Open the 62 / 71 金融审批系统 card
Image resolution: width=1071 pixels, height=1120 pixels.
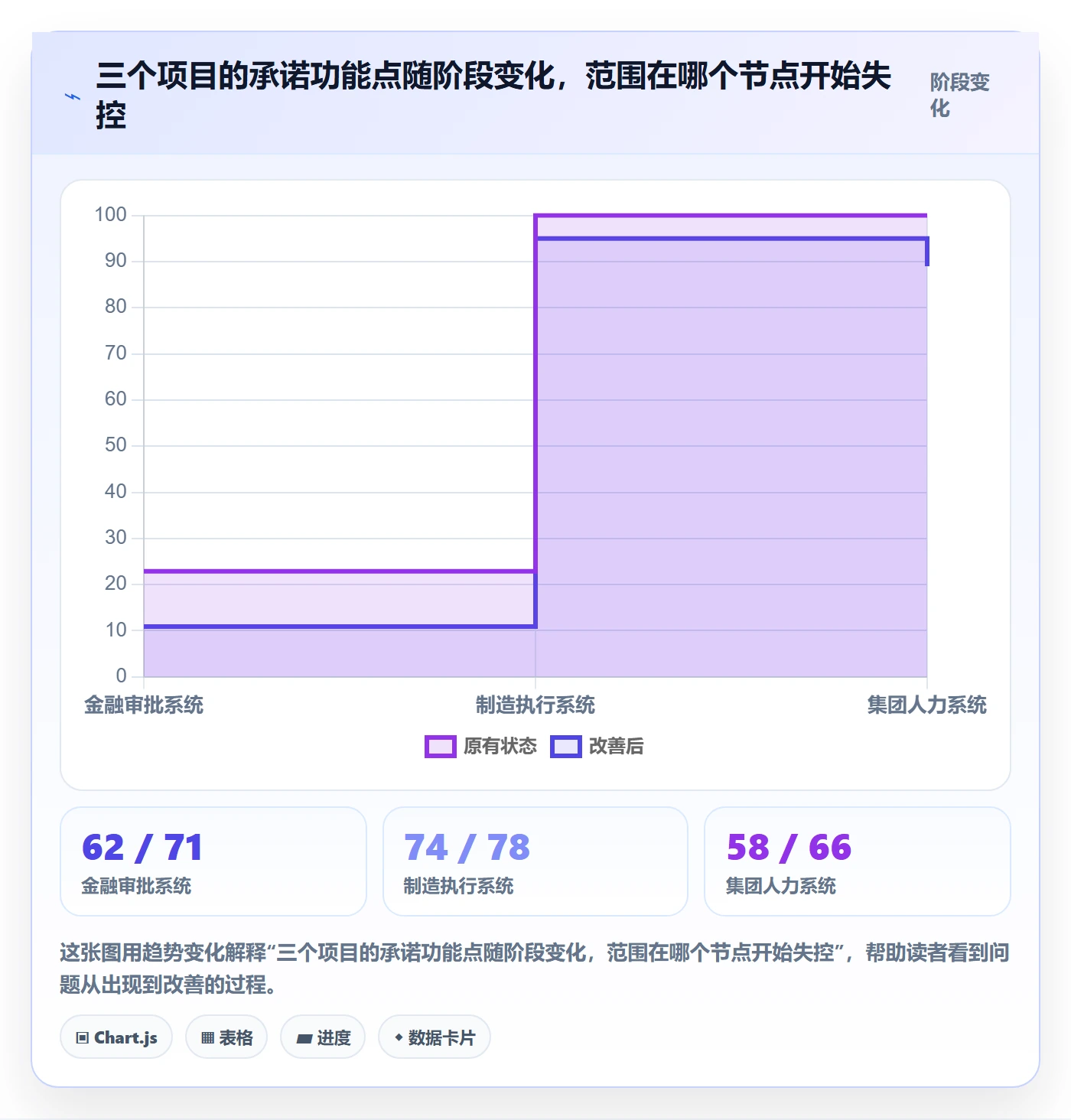pos(213,861)
